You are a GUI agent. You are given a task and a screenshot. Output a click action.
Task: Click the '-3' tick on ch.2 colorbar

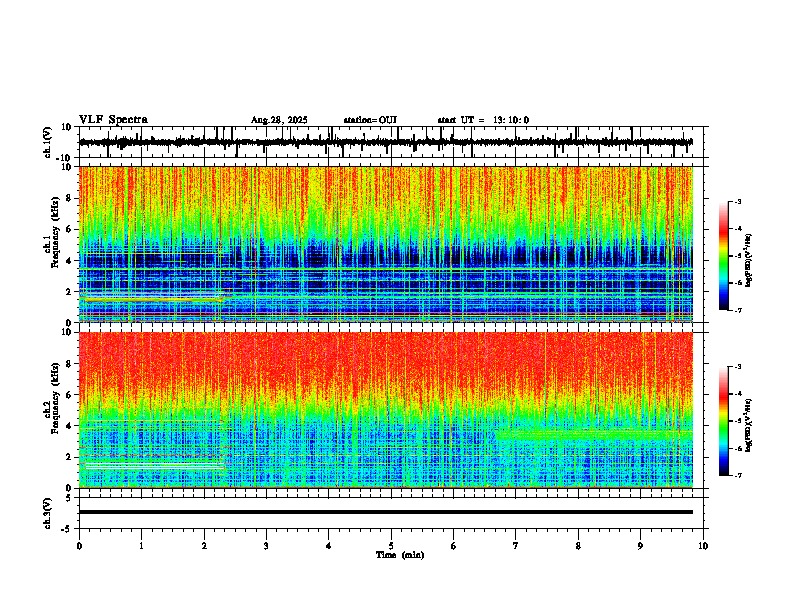[x=738, y=367]
